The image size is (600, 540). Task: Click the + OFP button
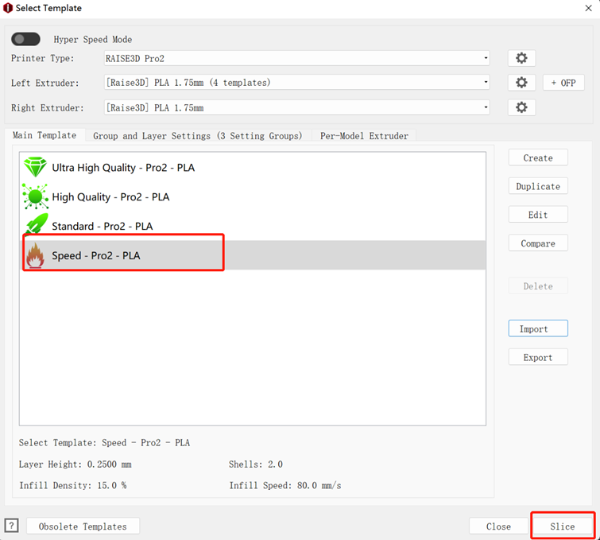tap(564, 83)
